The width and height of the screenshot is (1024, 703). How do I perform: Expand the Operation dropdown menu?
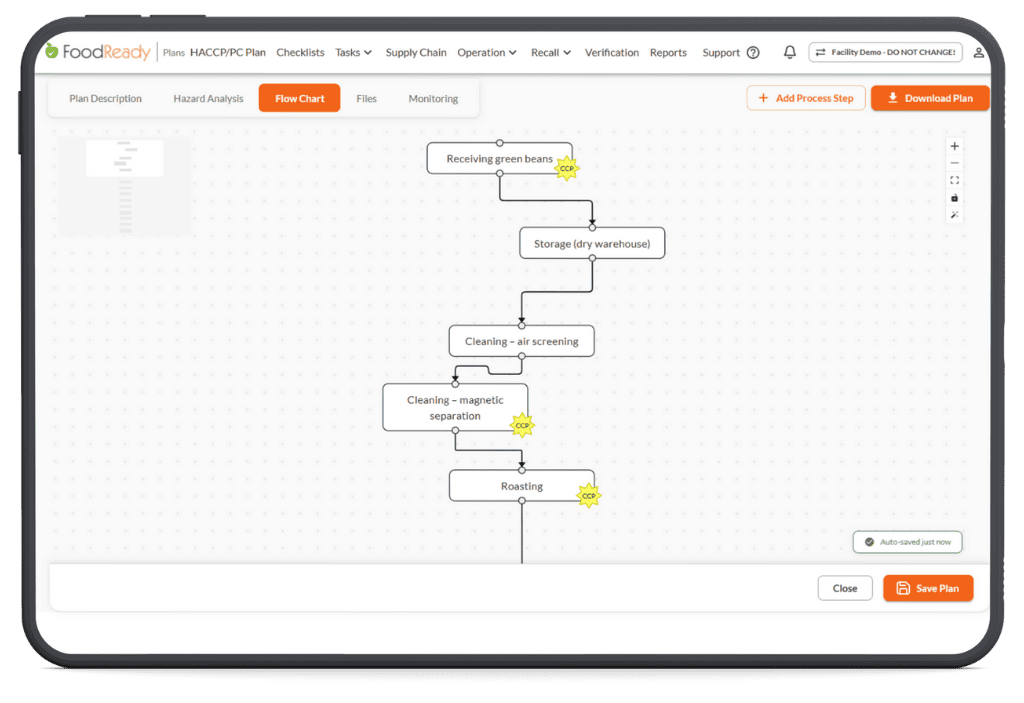pyautogui.click(x=486, y=53)
